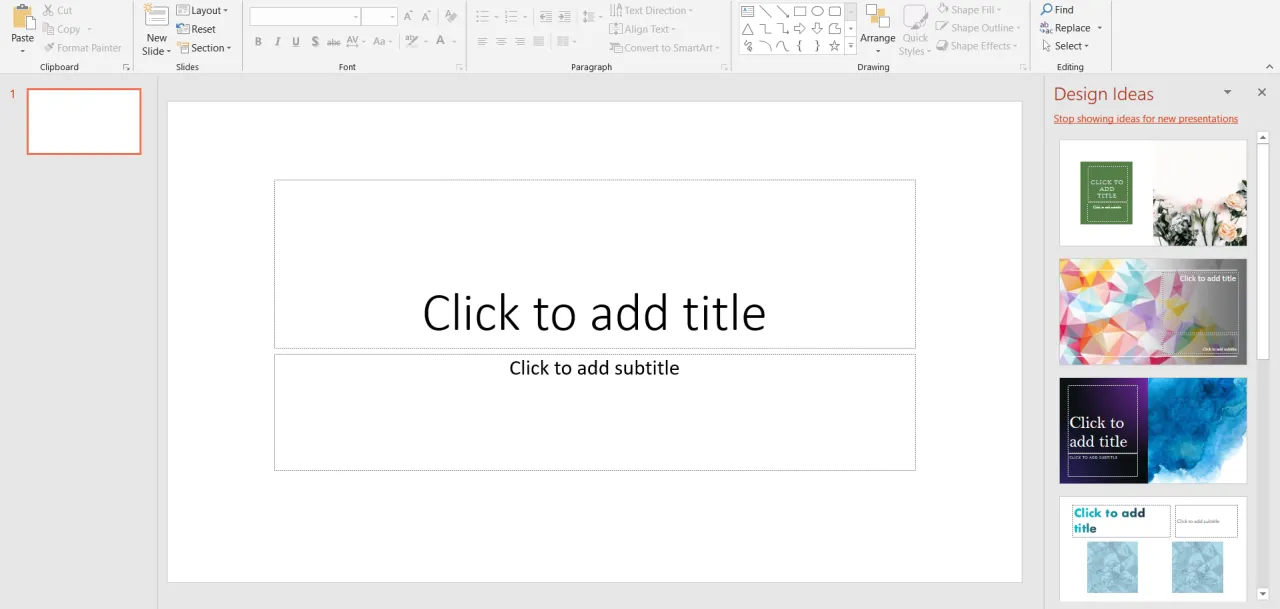Click Stop showing ideas for new presentations

1146,118
